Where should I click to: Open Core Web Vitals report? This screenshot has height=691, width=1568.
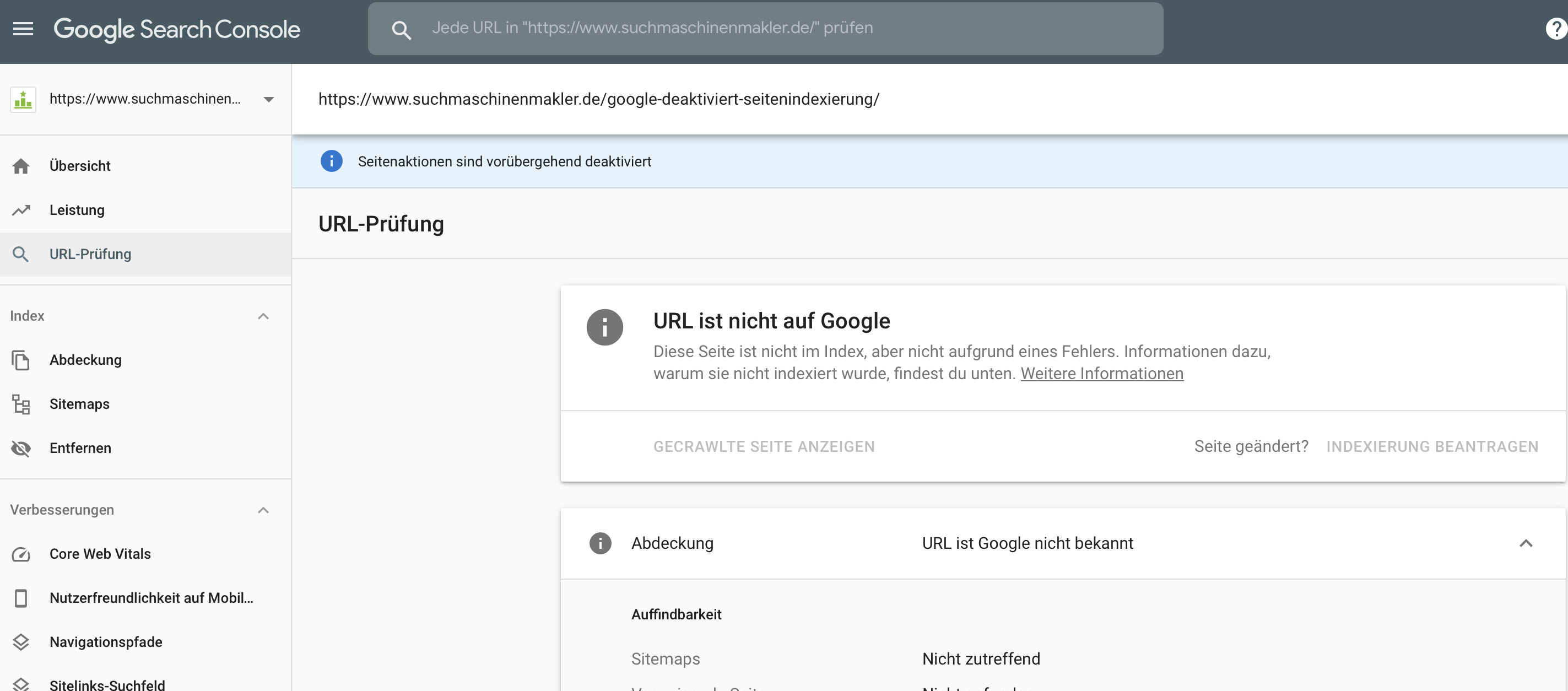145,554
